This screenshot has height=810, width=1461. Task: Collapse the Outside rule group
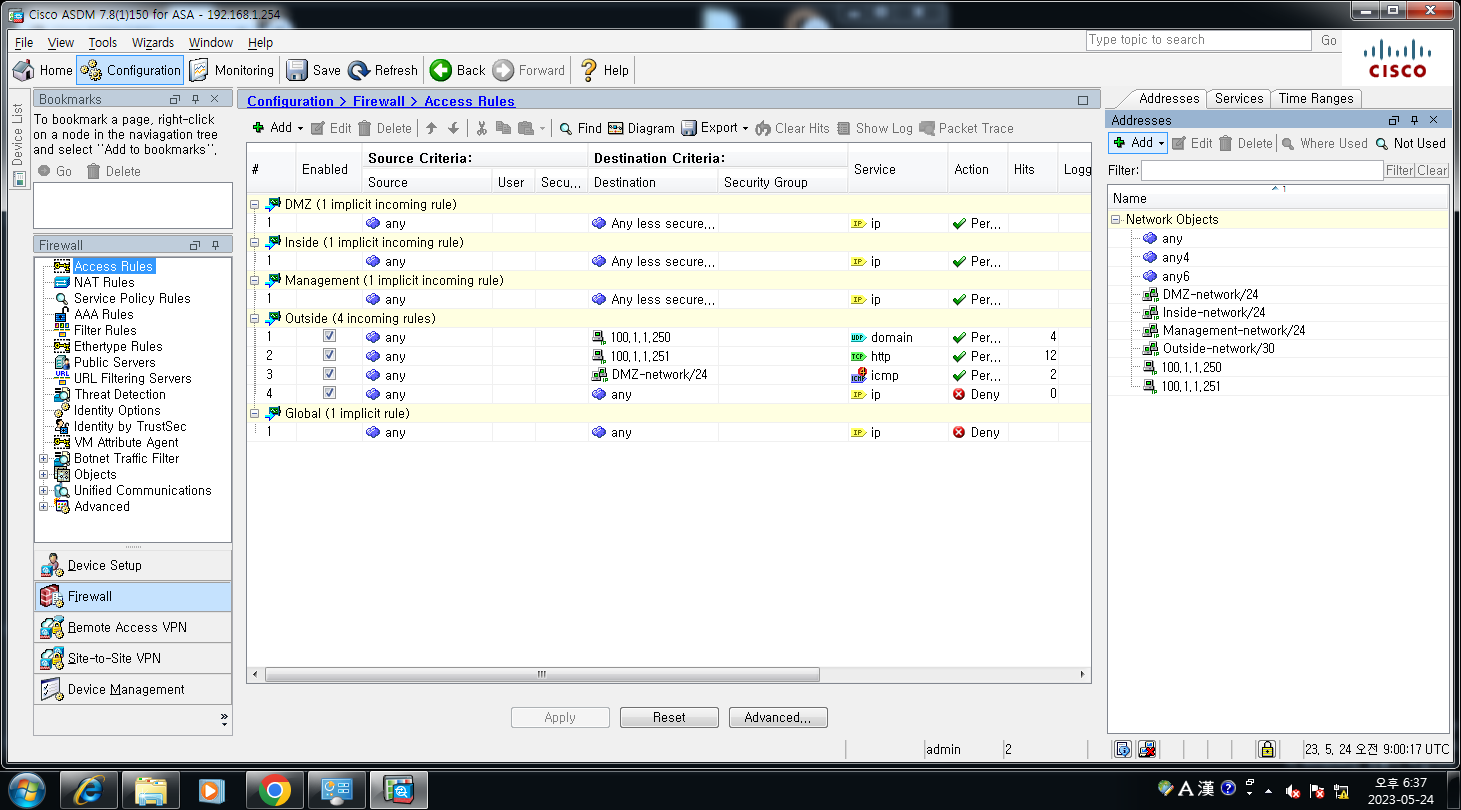coord(255,318)
